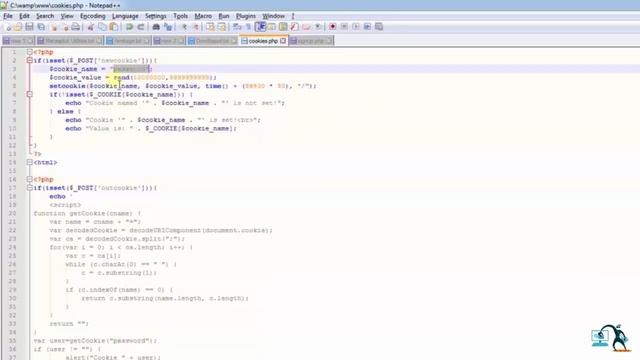Image resolution: width=640 pixels, height=360 pixels.
Task: Open the Window menu
Action: [273, 16]
